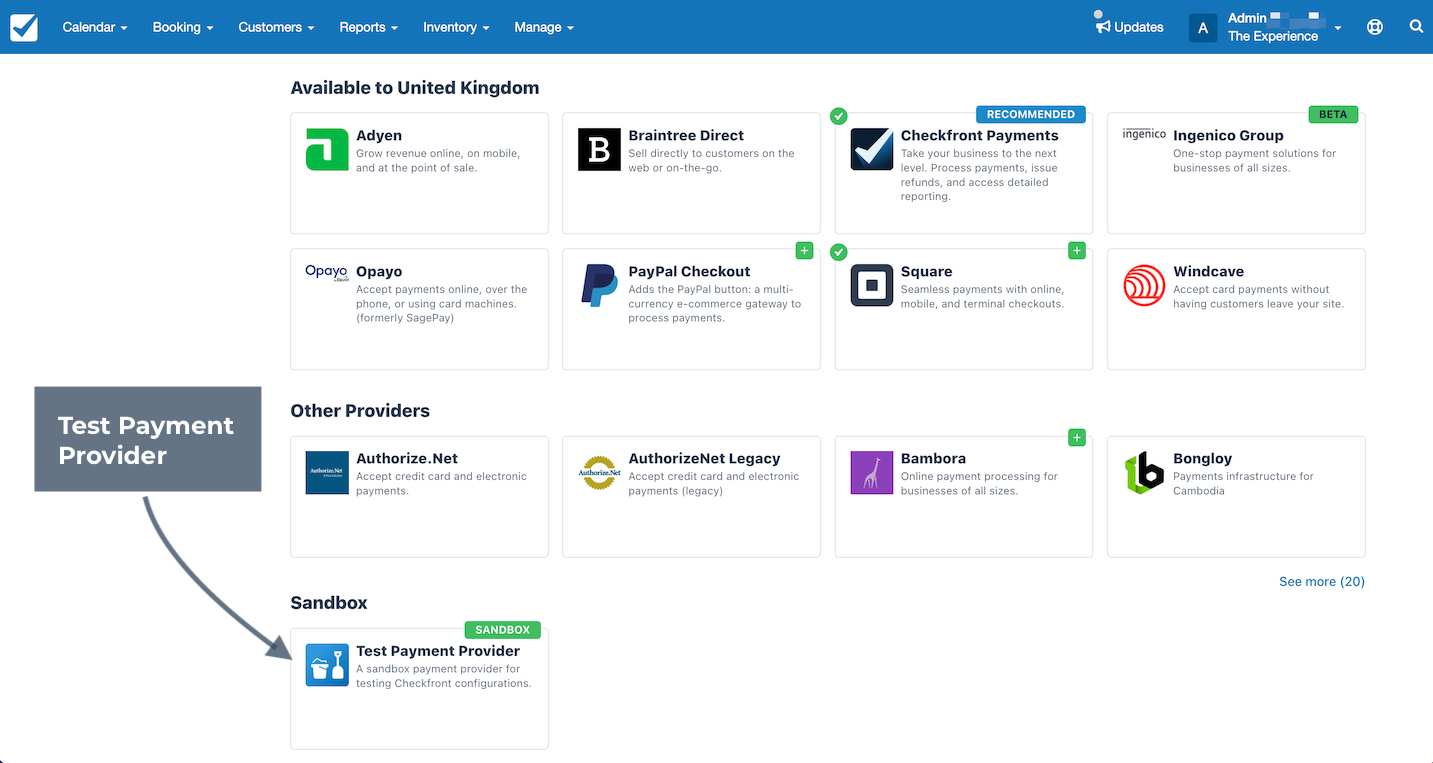Click the green plus on Square card

(1076, 250)
